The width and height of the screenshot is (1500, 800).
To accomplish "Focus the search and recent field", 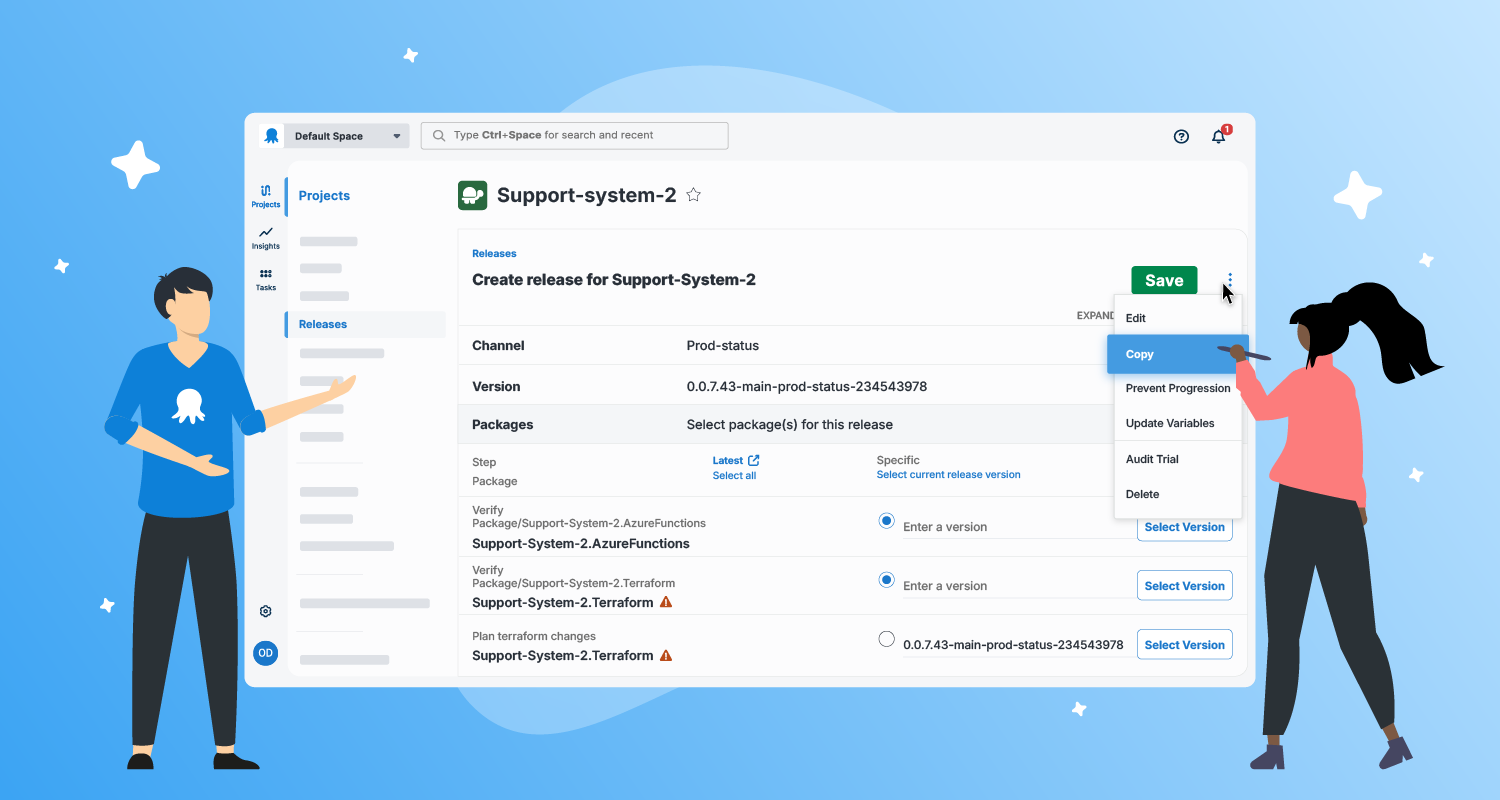I will tap(574, 135).
